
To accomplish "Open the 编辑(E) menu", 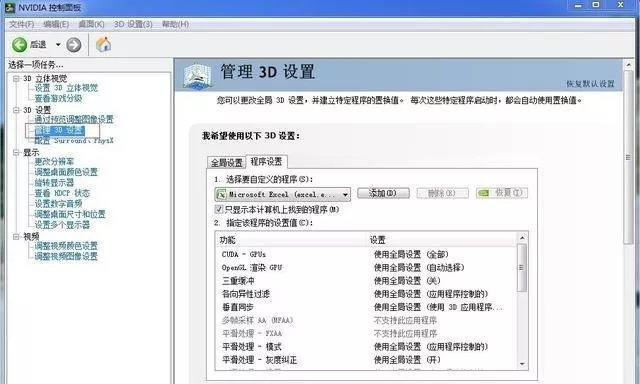I will [x=56, y=24].
